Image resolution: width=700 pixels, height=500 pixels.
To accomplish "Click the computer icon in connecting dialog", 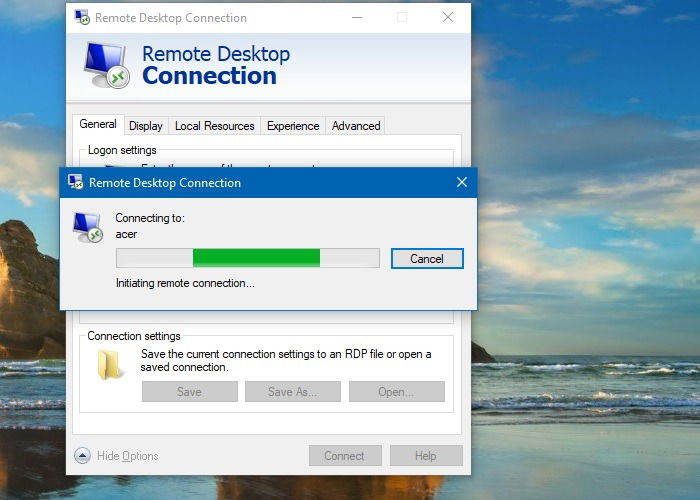I will tap(88, 227).
